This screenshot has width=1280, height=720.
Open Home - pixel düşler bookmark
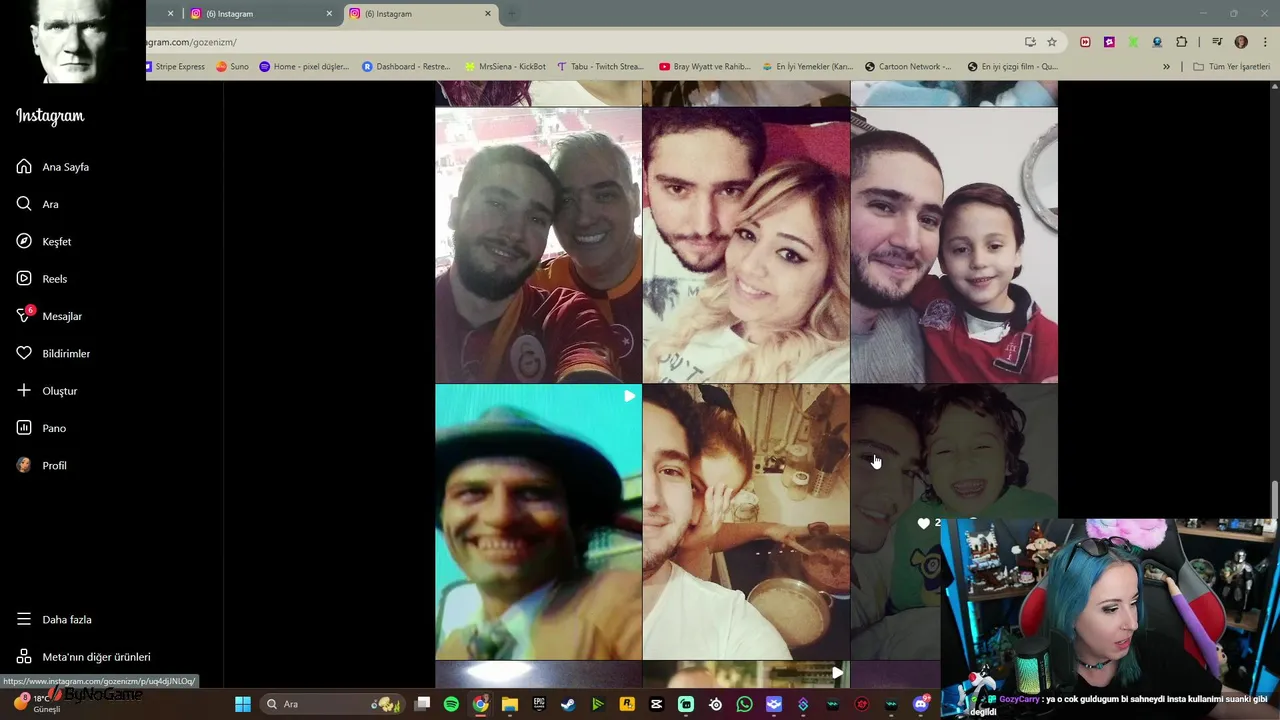coord(304,67)
